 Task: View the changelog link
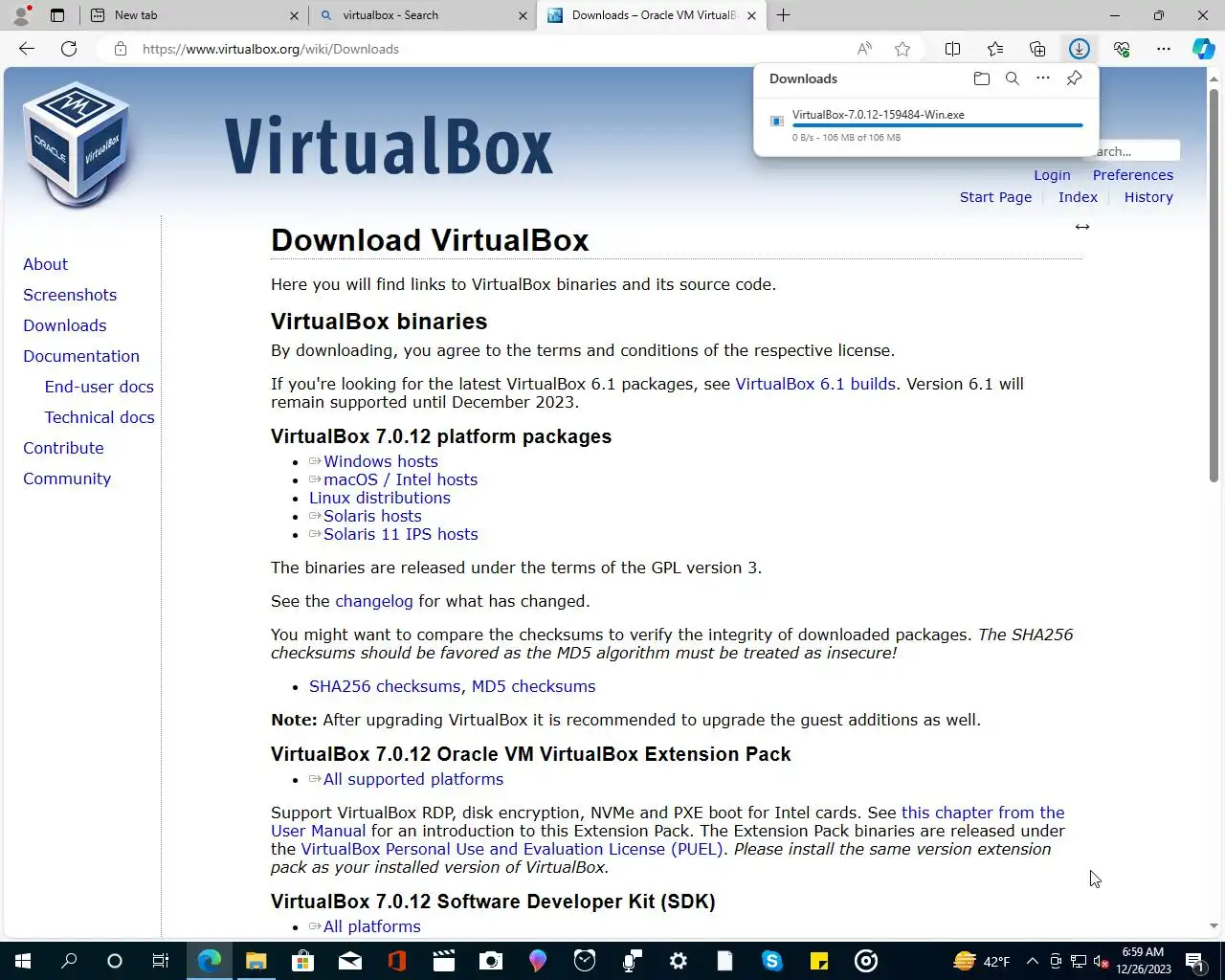[x=374, y=601]
